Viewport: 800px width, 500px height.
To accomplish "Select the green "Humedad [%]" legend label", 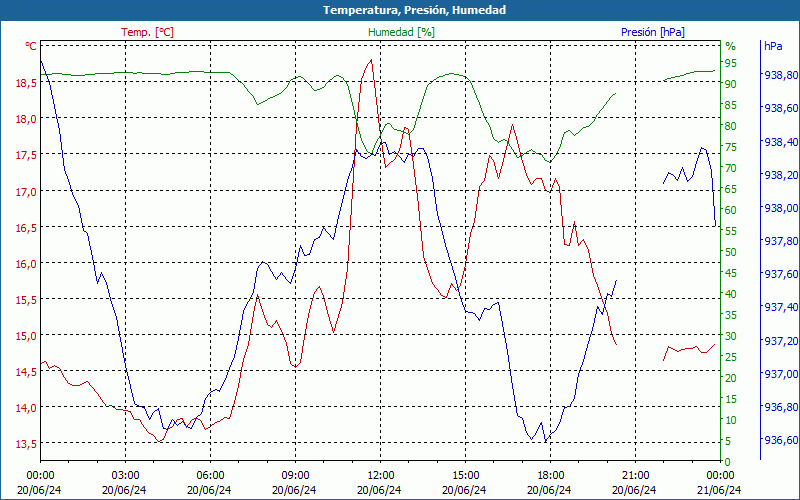I will (401, 32).
